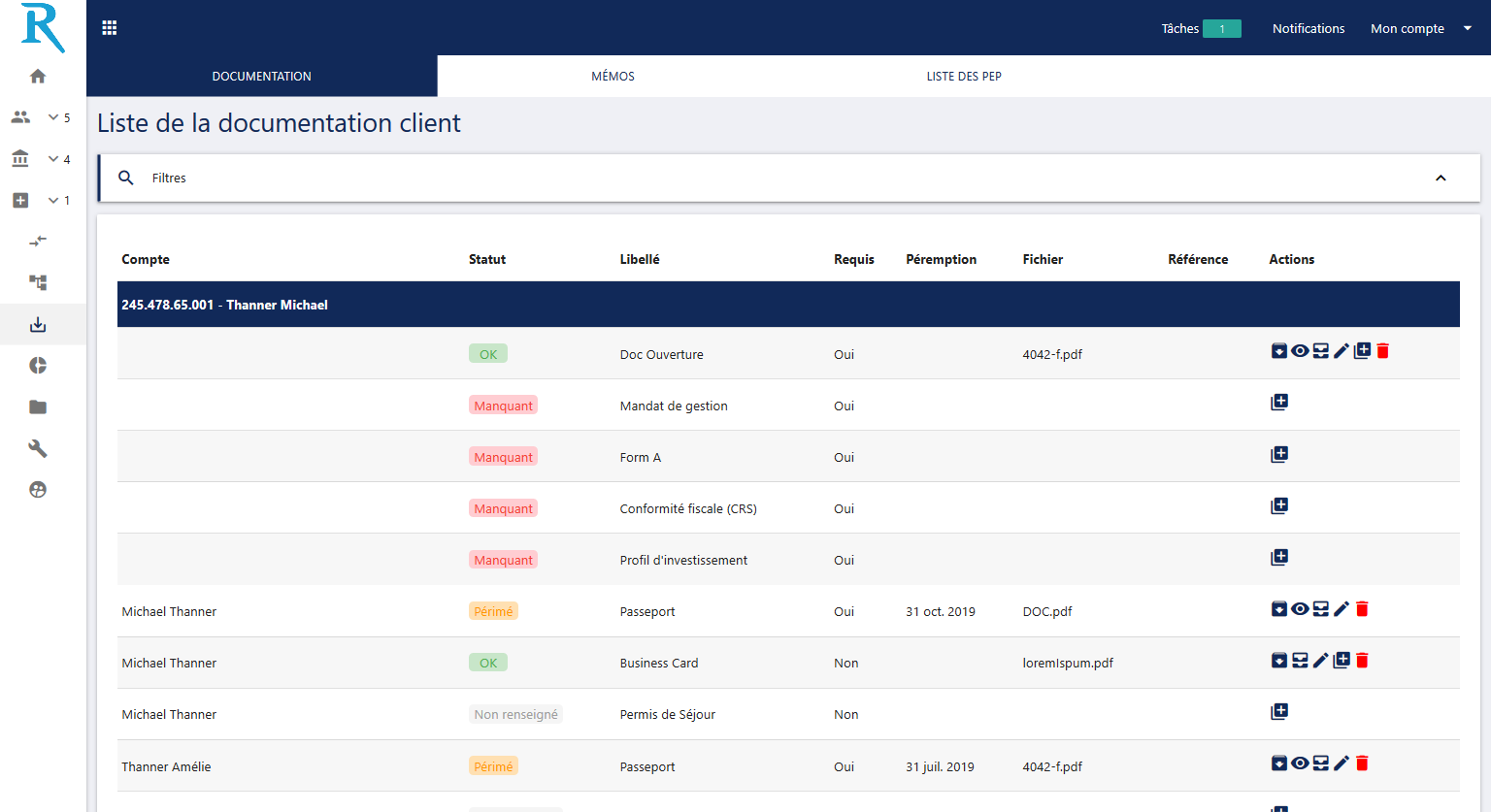
Task: Edit the Business Card entry with pencil
Action: pos(1321,661)
